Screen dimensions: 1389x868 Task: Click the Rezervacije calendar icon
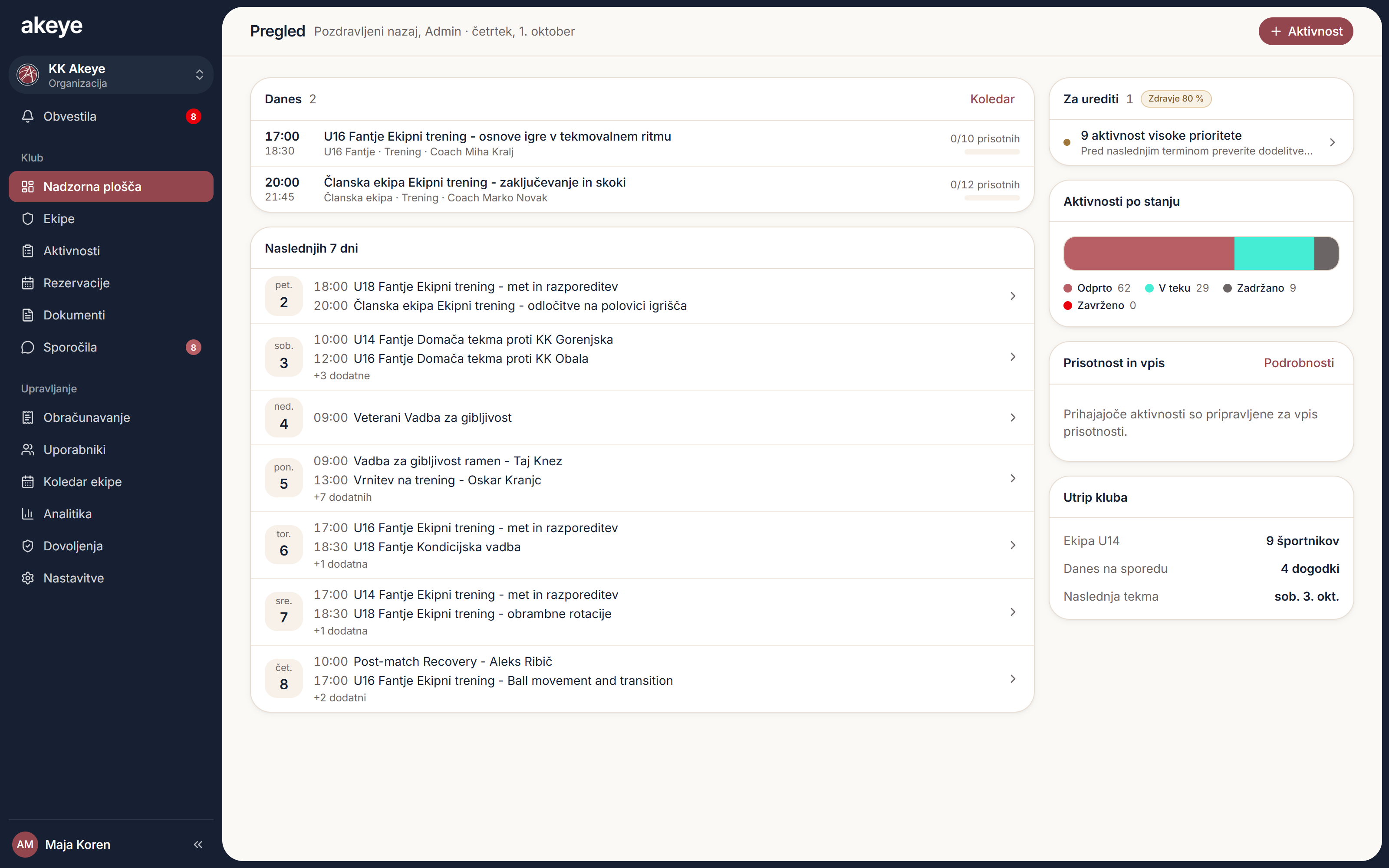(27, 283)
